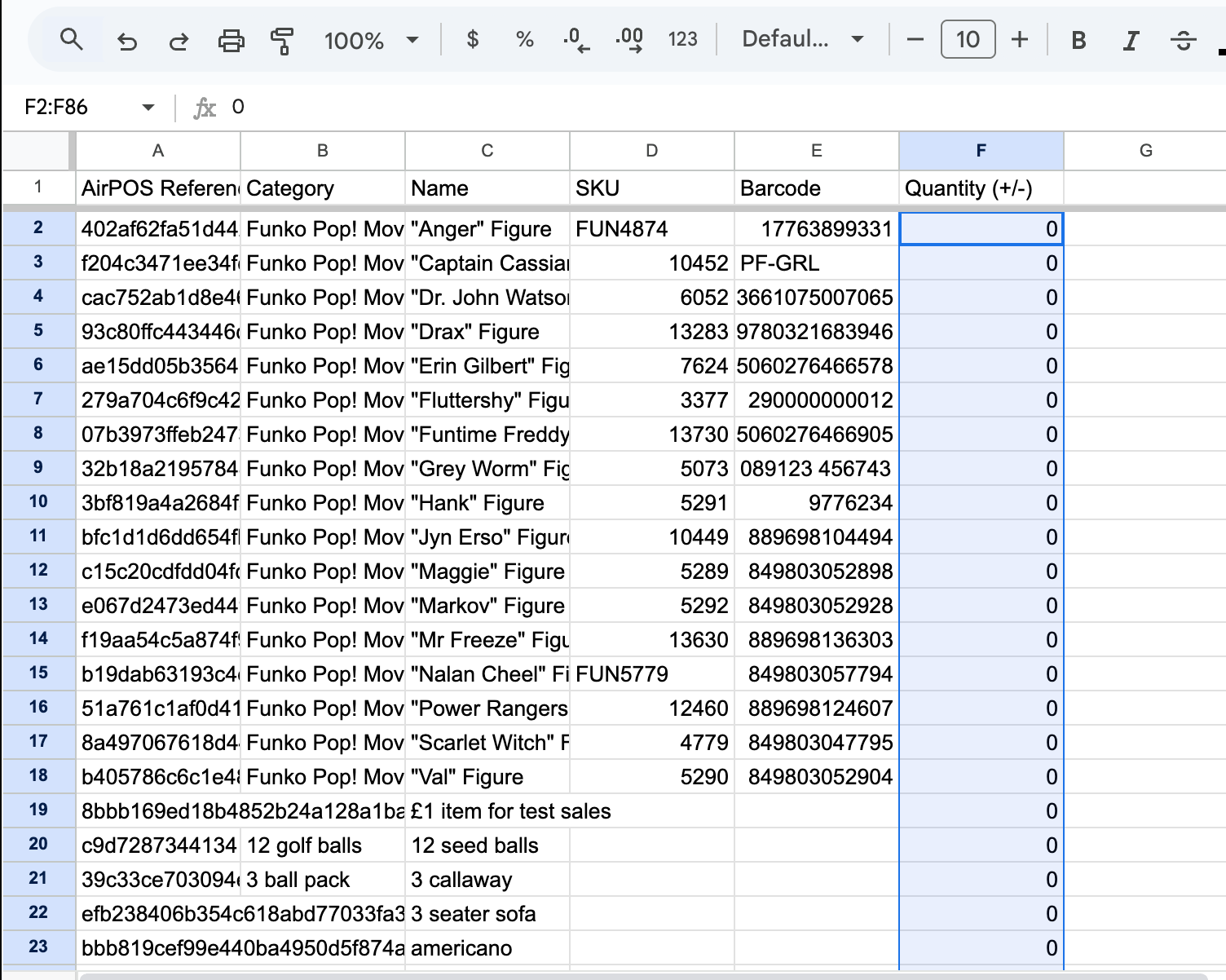
Task: Increase decimal places
Action: click(x=629, y=39)
